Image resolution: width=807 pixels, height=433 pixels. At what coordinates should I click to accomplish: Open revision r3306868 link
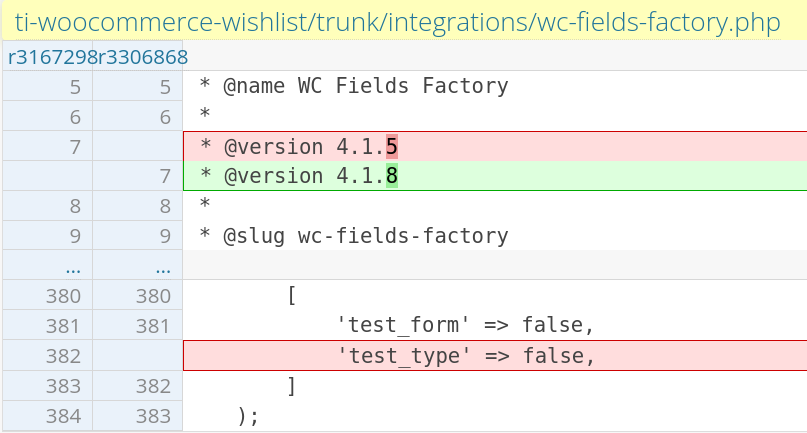(x=142, y=57)
